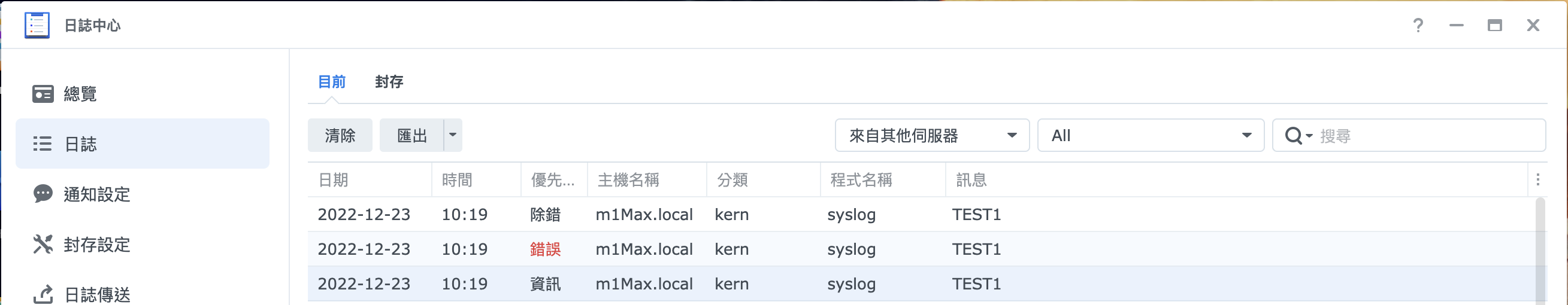Click the search magnifier icon
The image size is (1568, 305).
click(x=1294, y=136)
